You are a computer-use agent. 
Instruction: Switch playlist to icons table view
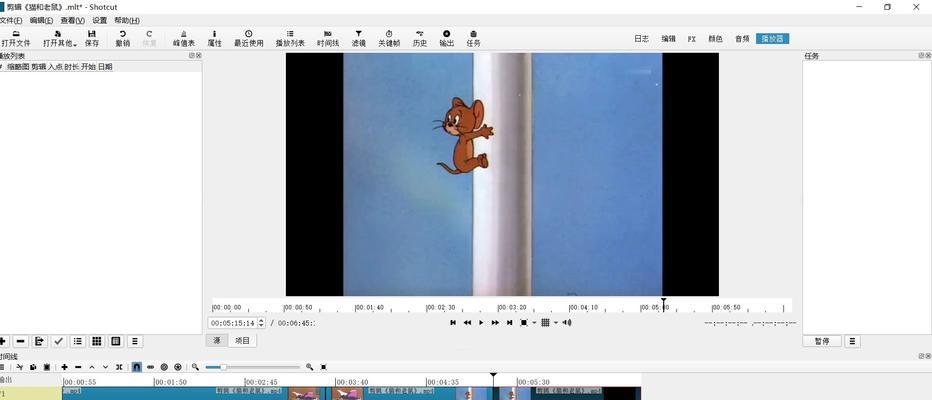click(116, 341)
